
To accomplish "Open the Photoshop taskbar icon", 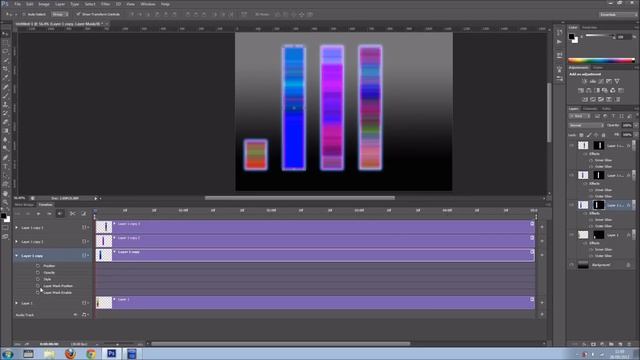I will coord(111,353).
